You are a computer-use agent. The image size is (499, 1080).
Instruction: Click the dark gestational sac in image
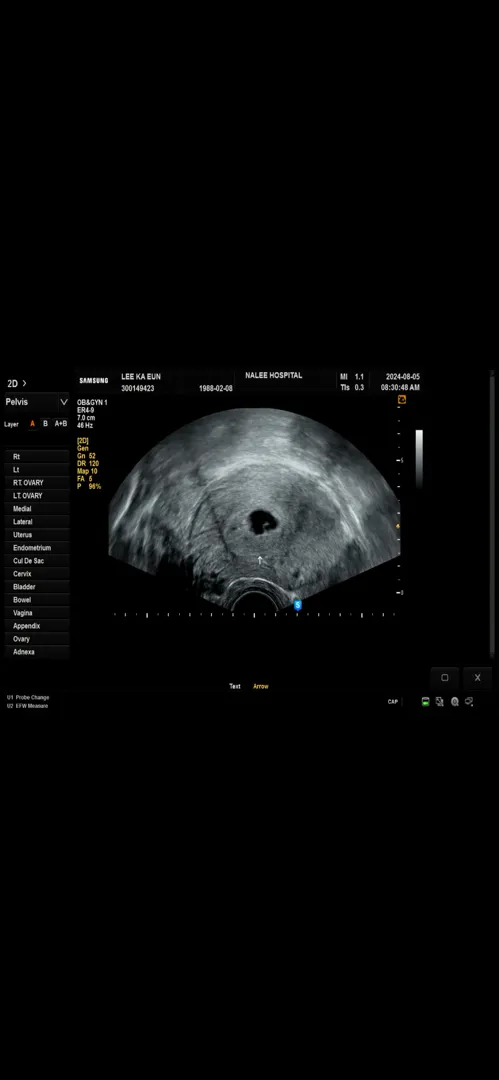tap(263, 522)
